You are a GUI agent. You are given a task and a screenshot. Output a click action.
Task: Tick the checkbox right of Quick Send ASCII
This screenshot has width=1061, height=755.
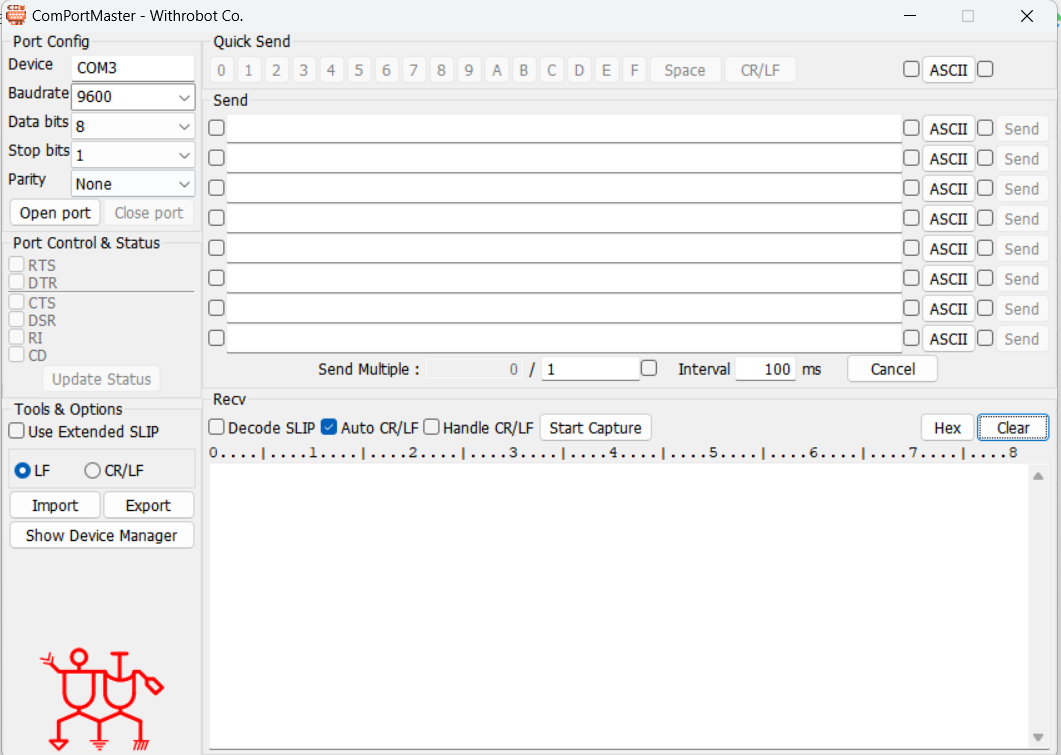click(x=985, y=70)
